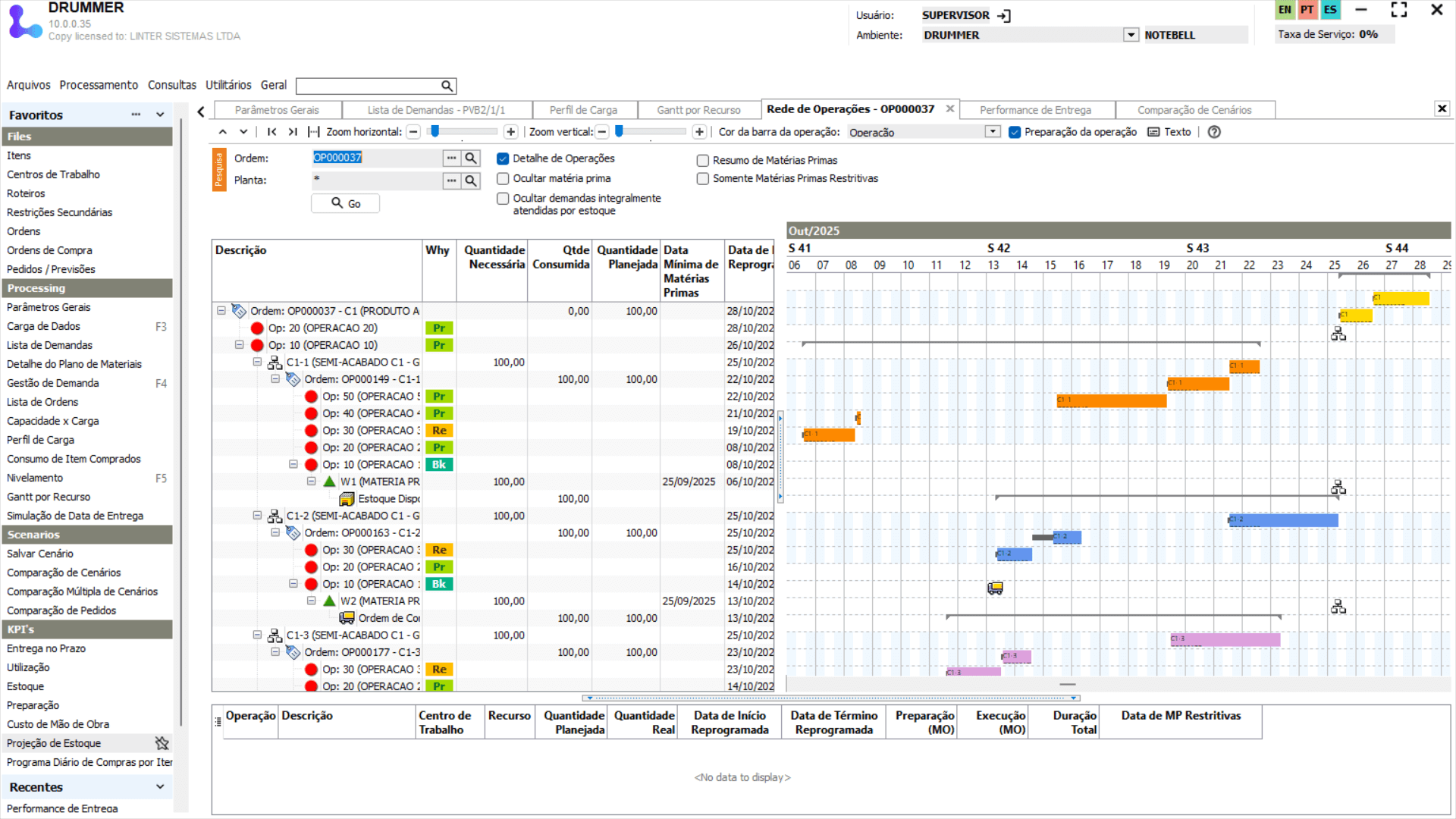Toggle Preparação da operação checkbox

pyautogui.click(x=1015, y=132)
